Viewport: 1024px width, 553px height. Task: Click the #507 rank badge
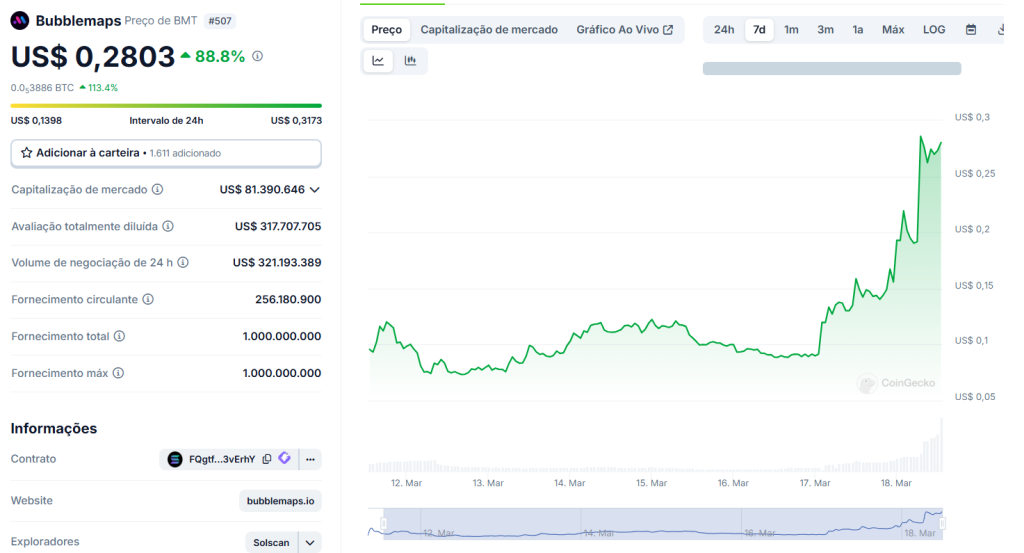coord(219,21)
